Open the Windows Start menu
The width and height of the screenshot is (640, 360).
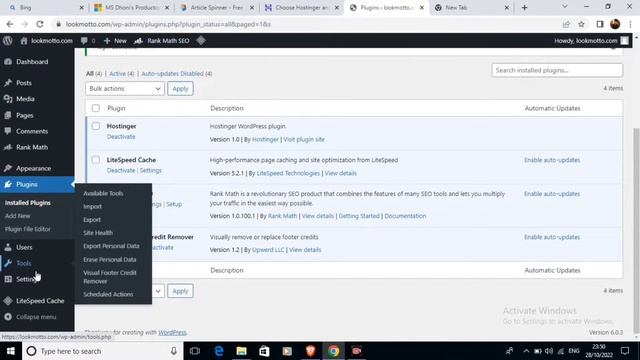coord(11,351)
